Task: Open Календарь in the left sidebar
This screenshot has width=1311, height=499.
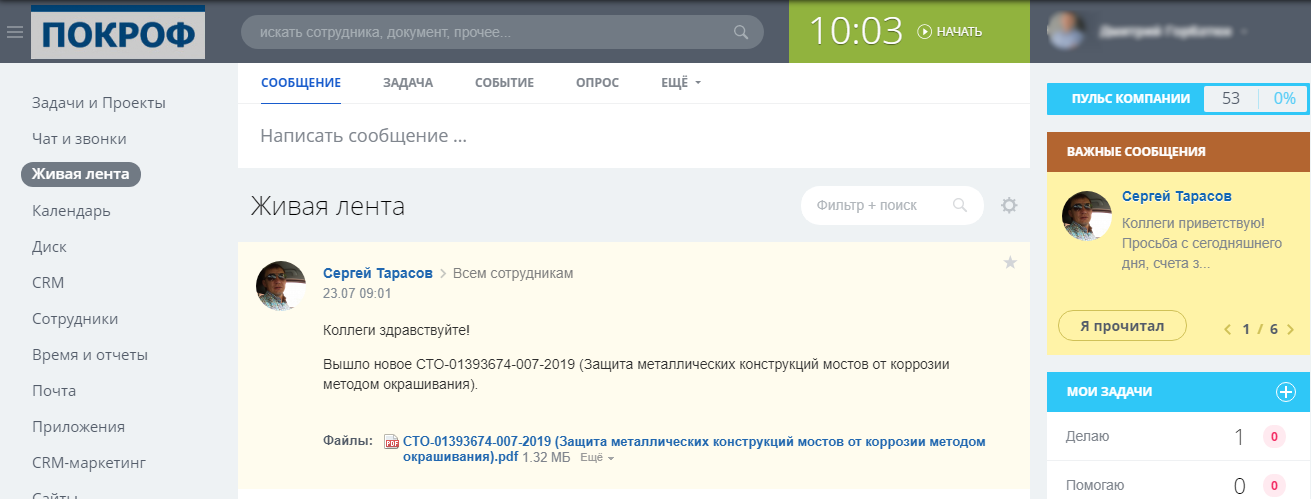Action: click(x=71, y=211)
